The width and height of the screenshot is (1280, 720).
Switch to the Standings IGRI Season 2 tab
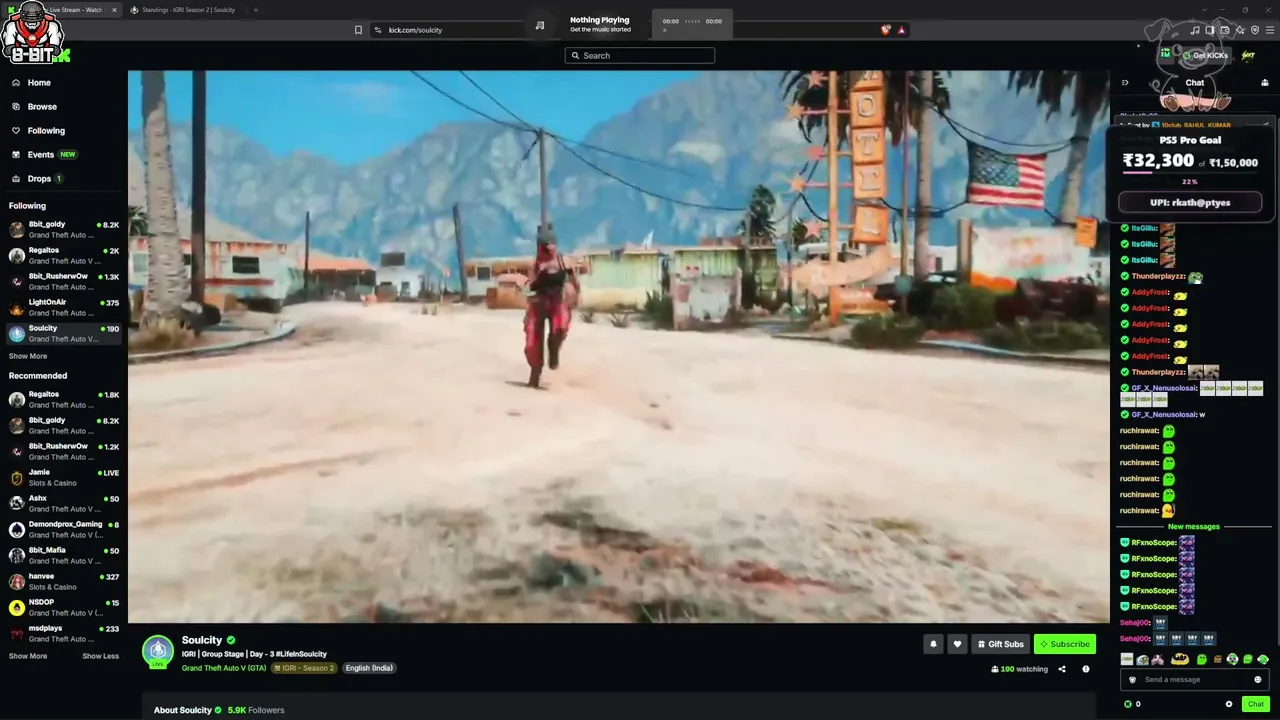point(186,10)
